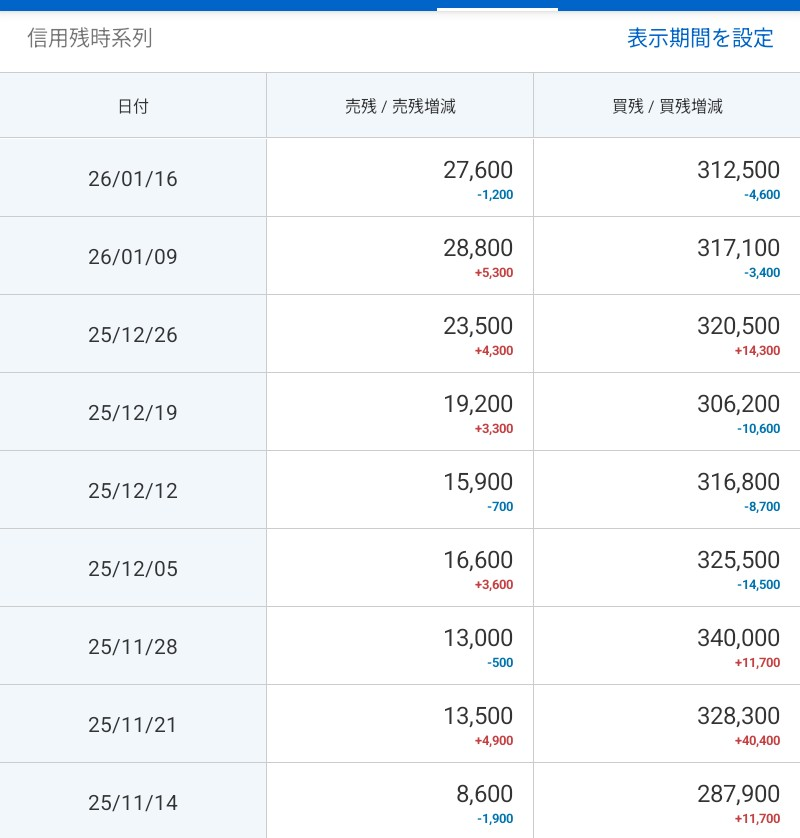Tap the +40,400 buy balance change
The height and width of the screenshot is (838, 800).
point(757,741)
